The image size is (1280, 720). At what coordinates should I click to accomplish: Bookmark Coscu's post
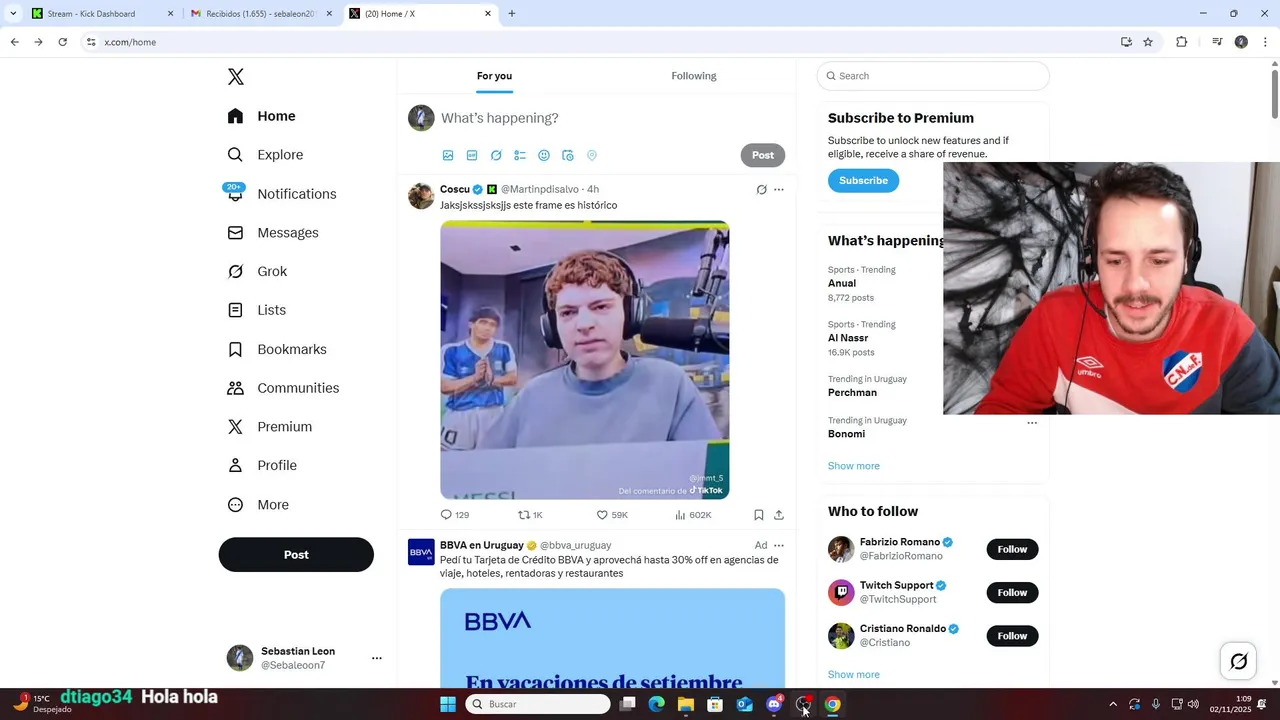[759, 515]
